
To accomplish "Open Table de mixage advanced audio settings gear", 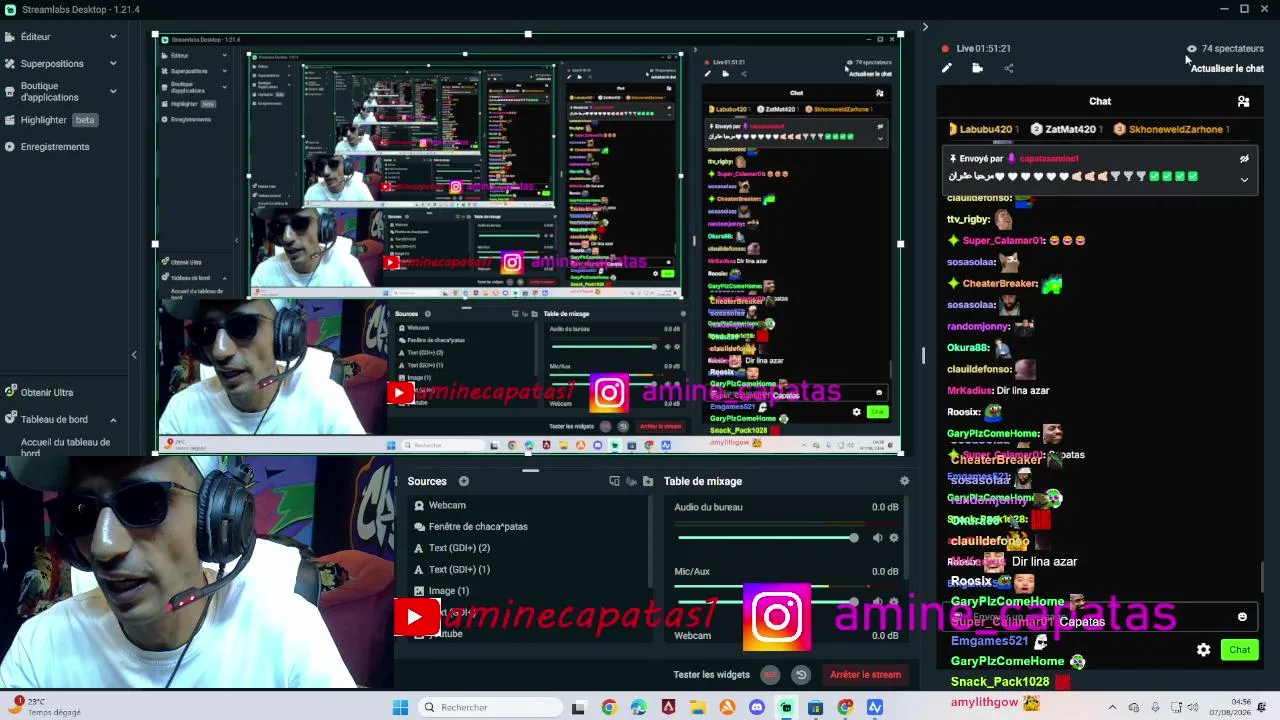I will coord(904,481).
